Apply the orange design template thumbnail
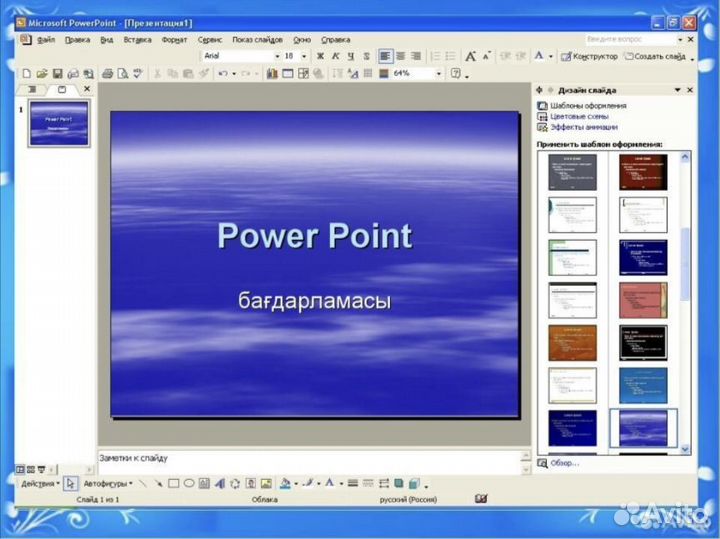This screenshot has width=720, height=539. pyautogui.click(x=572, y=343)
